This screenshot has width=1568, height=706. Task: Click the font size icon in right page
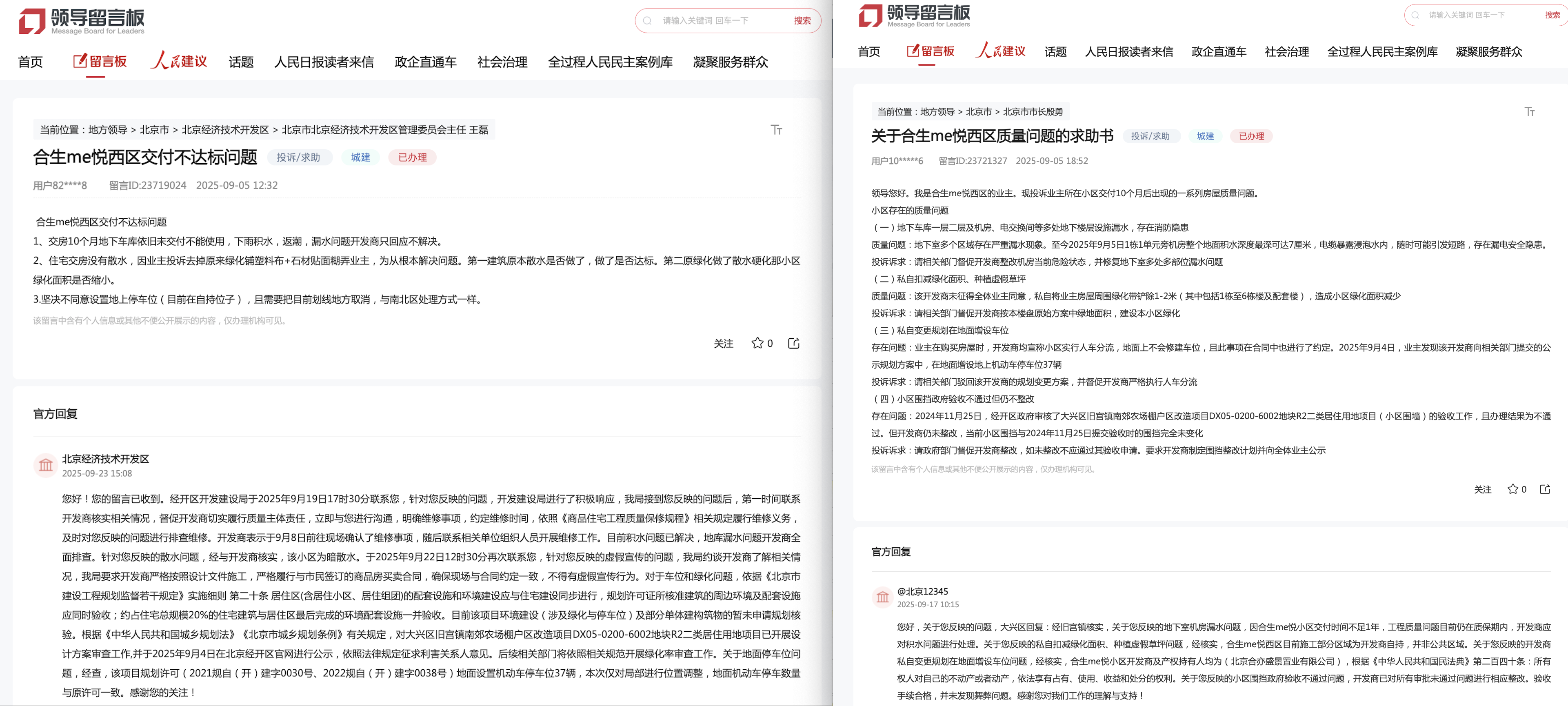coord(1529,111)
